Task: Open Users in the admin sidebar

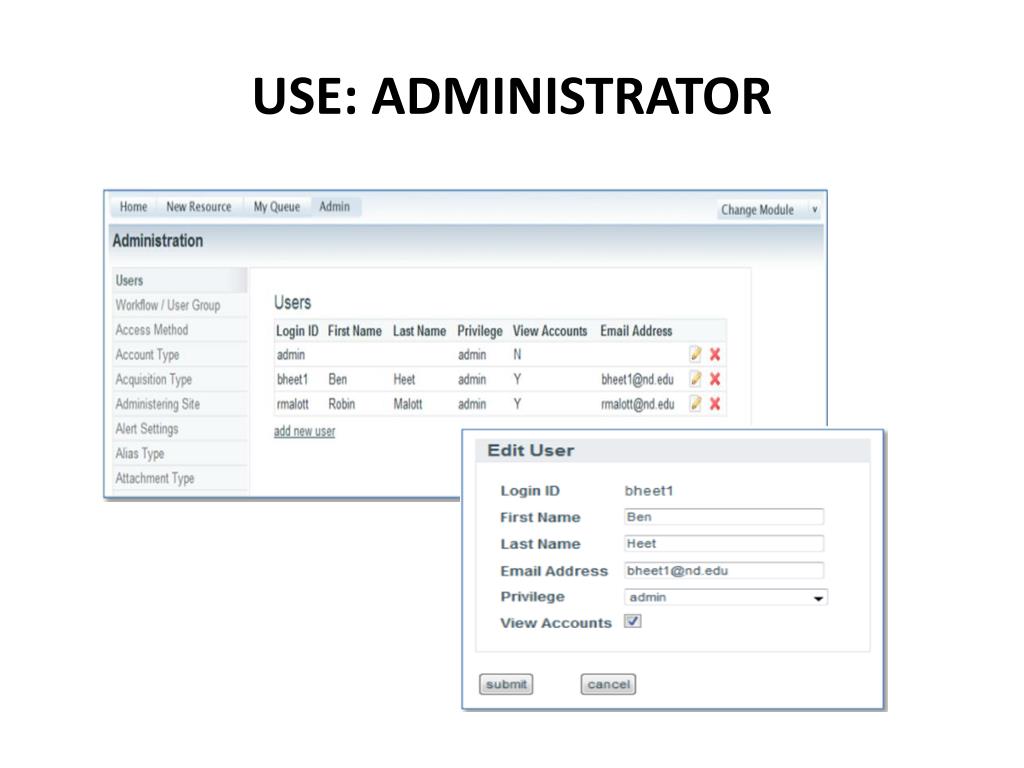Action: [x=180, y=280]
